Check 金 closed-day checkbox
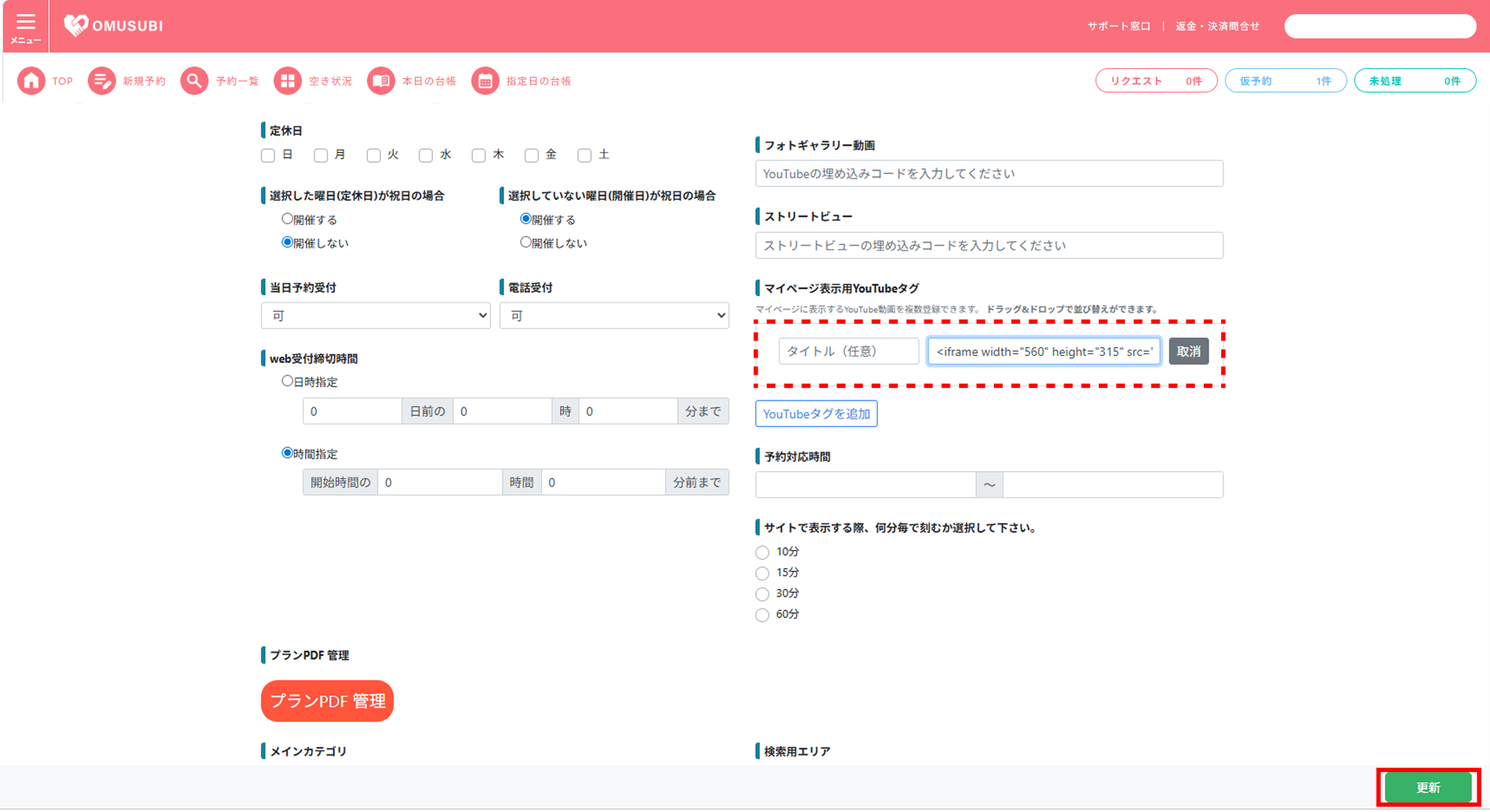The image size is (1490, 812). (x=531, y=155)
